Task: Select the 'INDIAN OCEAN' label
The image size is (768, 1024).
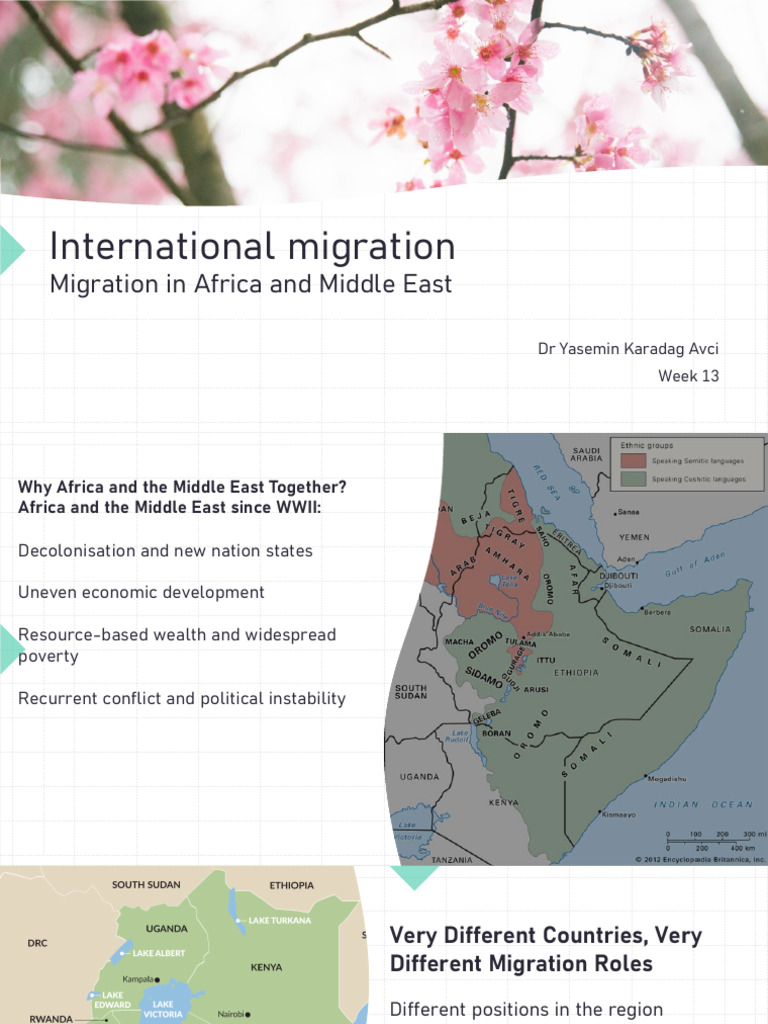Action: [703, 805]
